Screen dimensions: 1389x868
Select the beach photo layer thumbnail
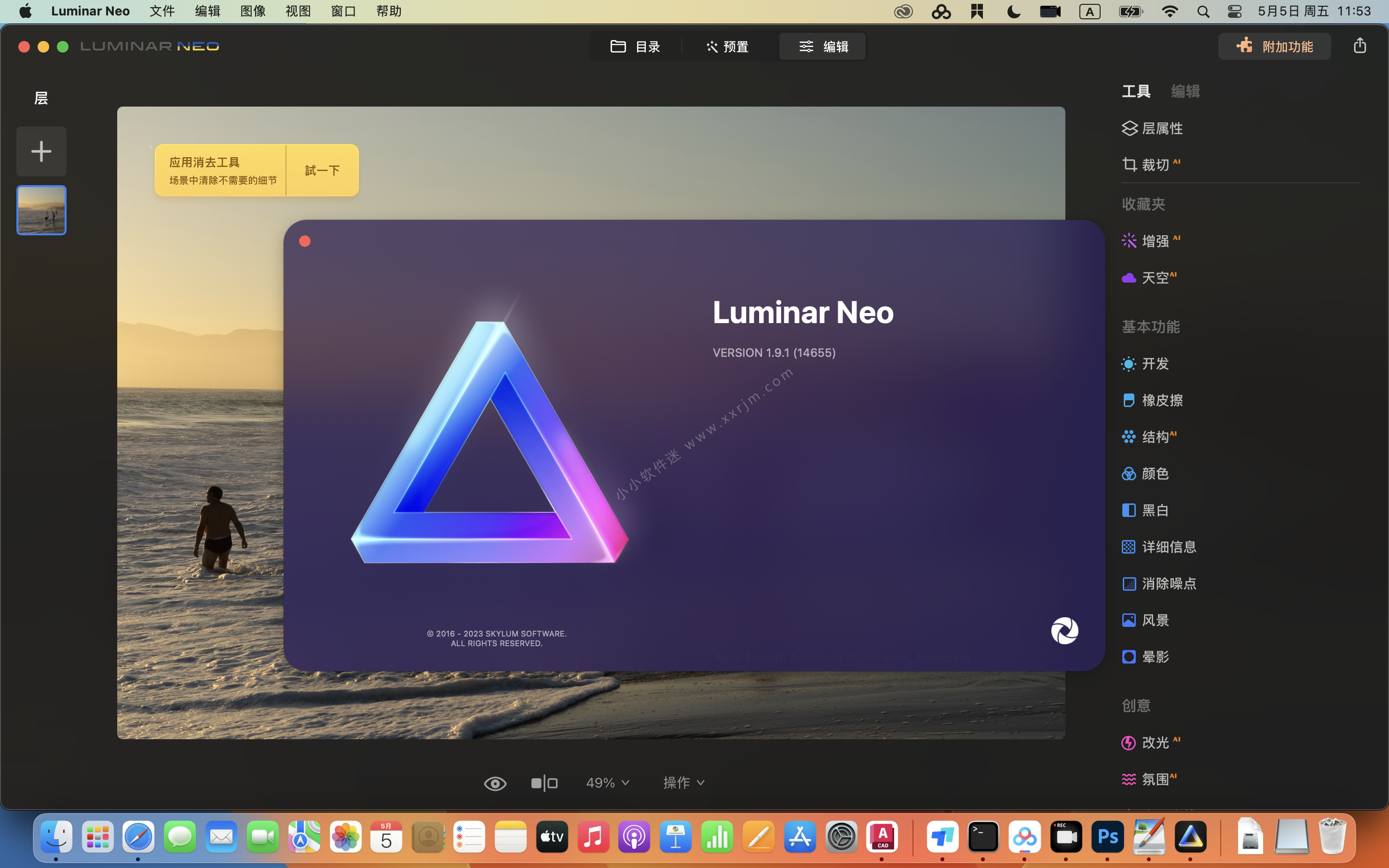tap(41, 210)
